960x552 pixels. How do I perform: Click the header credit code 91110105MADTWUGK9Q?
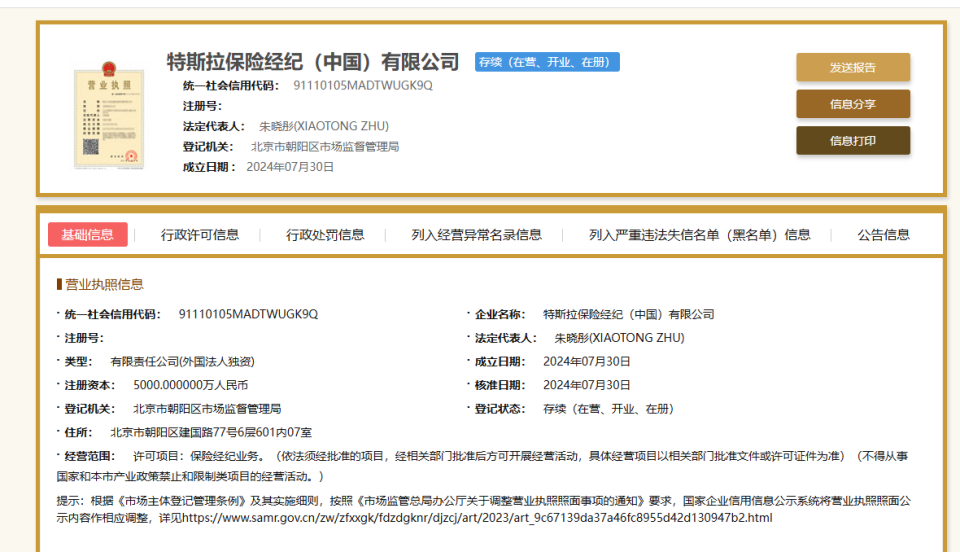click(363, 86)
